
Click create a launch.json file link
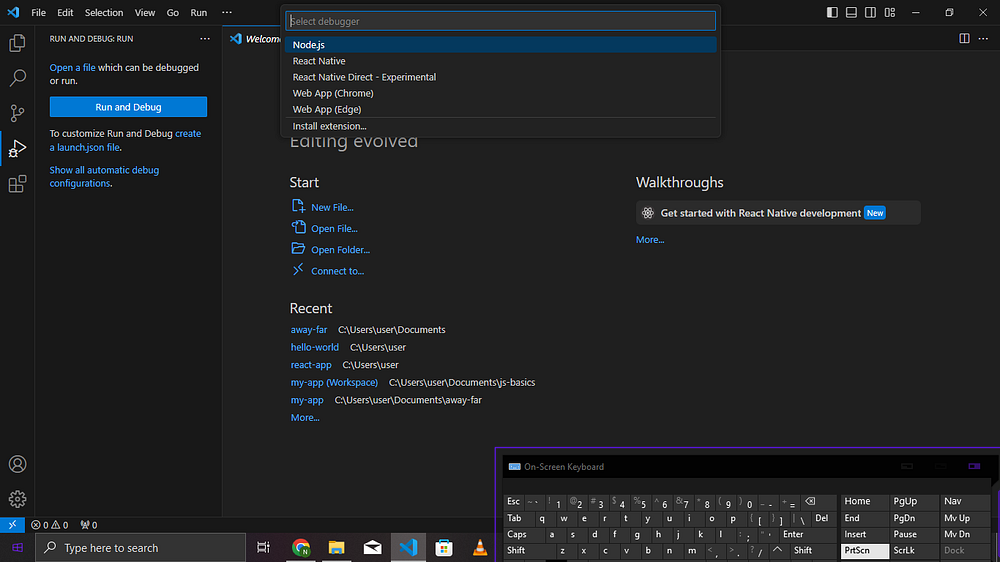[x=126, y=140]
